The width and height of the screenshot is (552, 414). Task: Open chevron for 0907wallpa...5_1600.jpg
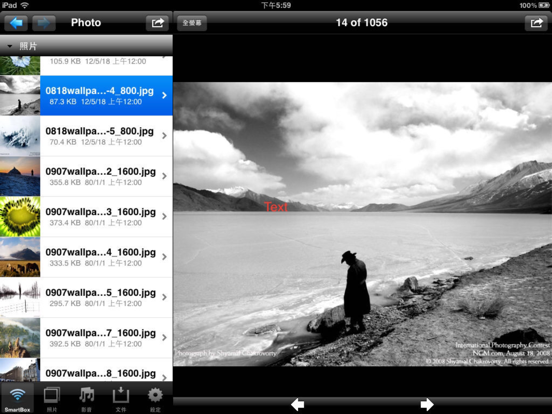coord(164,297)
